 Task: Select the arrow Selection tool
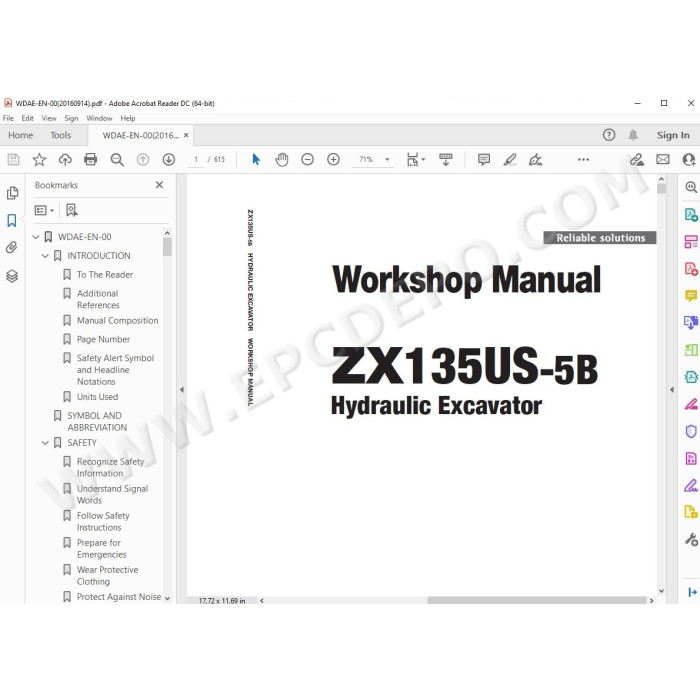[256, 159]
